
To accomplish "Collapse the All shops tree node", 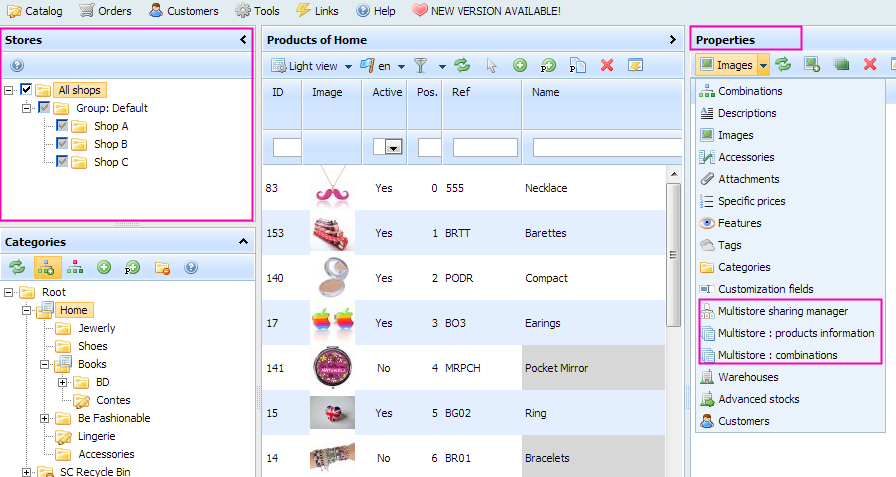I will tap(9, 90).
